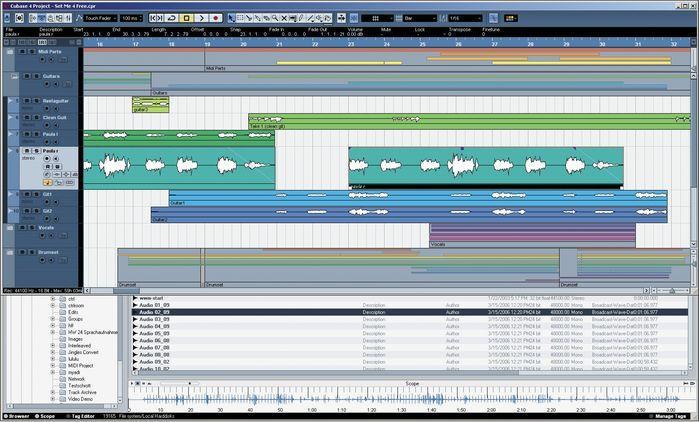Toggle the Snap to Zero Crossing button

tap(493, 18)
